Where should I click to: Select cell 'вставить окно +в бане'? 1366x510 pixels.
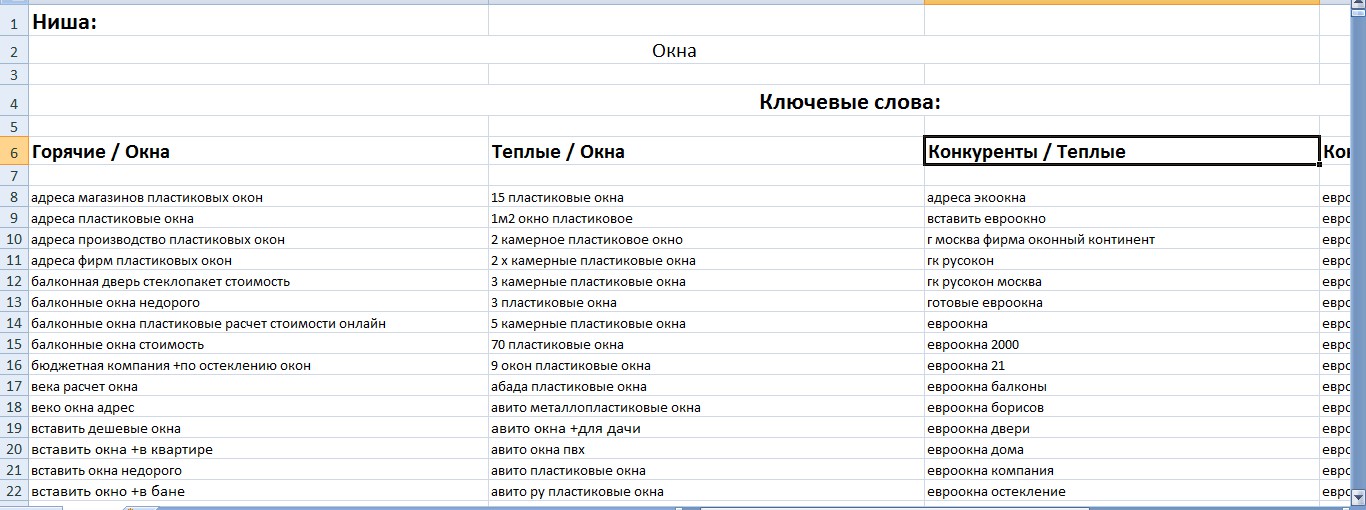pos(259,491)
